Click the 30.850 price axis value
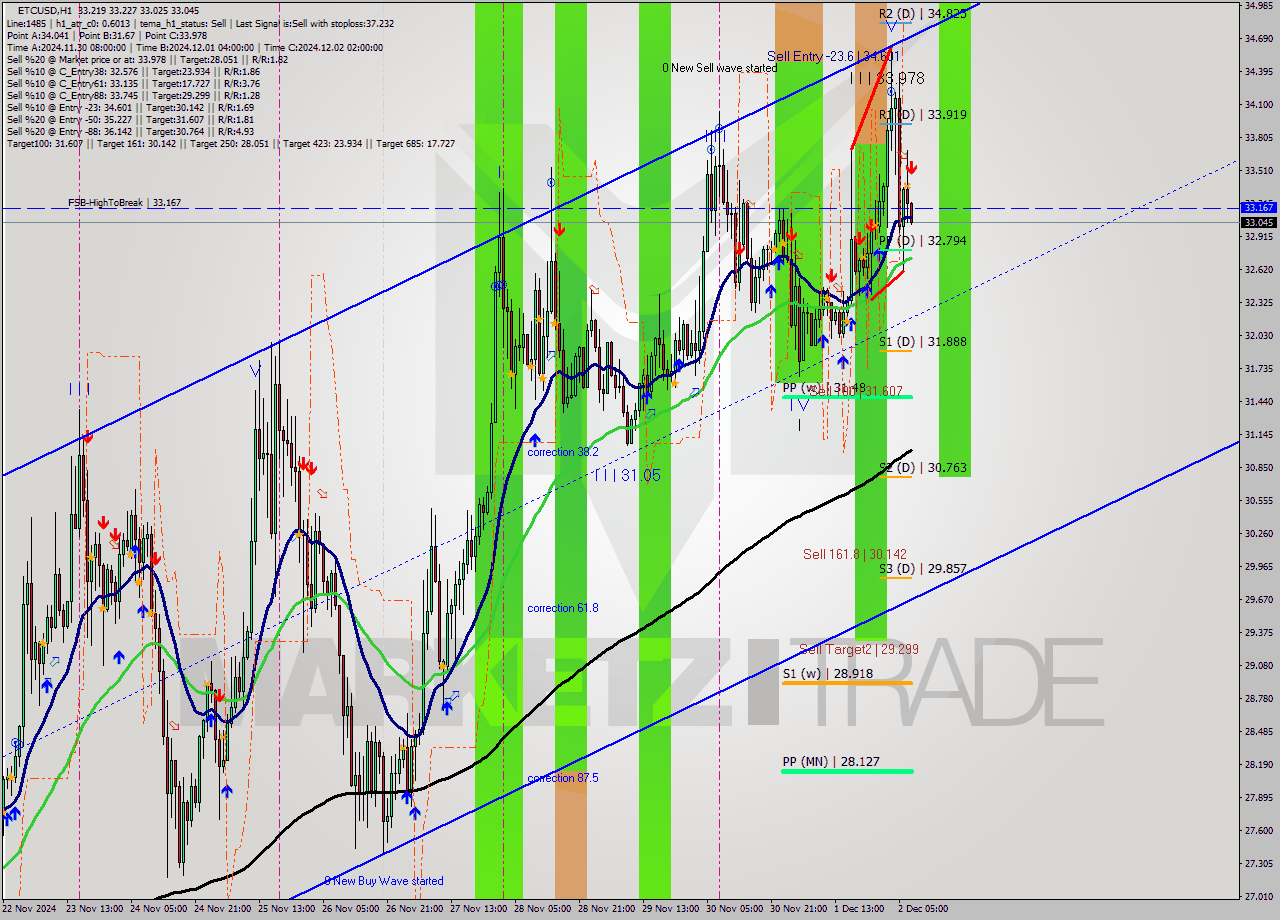Viewport: 1280px width, 920px height. pos(1258,468)
